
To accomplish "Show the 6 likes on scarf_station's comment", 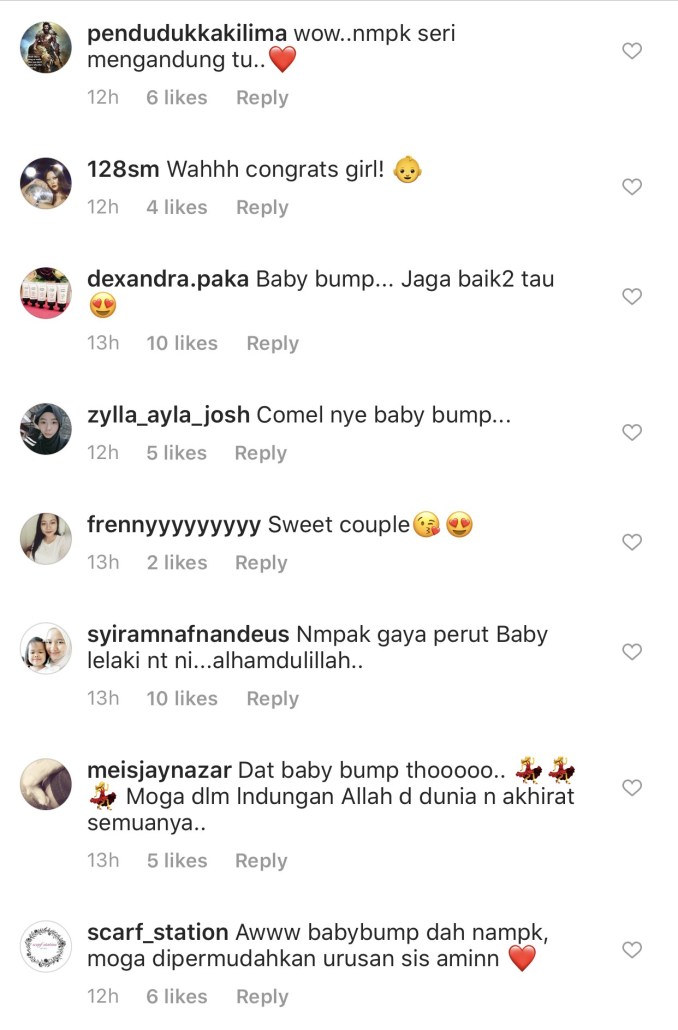I will point(177,996).
